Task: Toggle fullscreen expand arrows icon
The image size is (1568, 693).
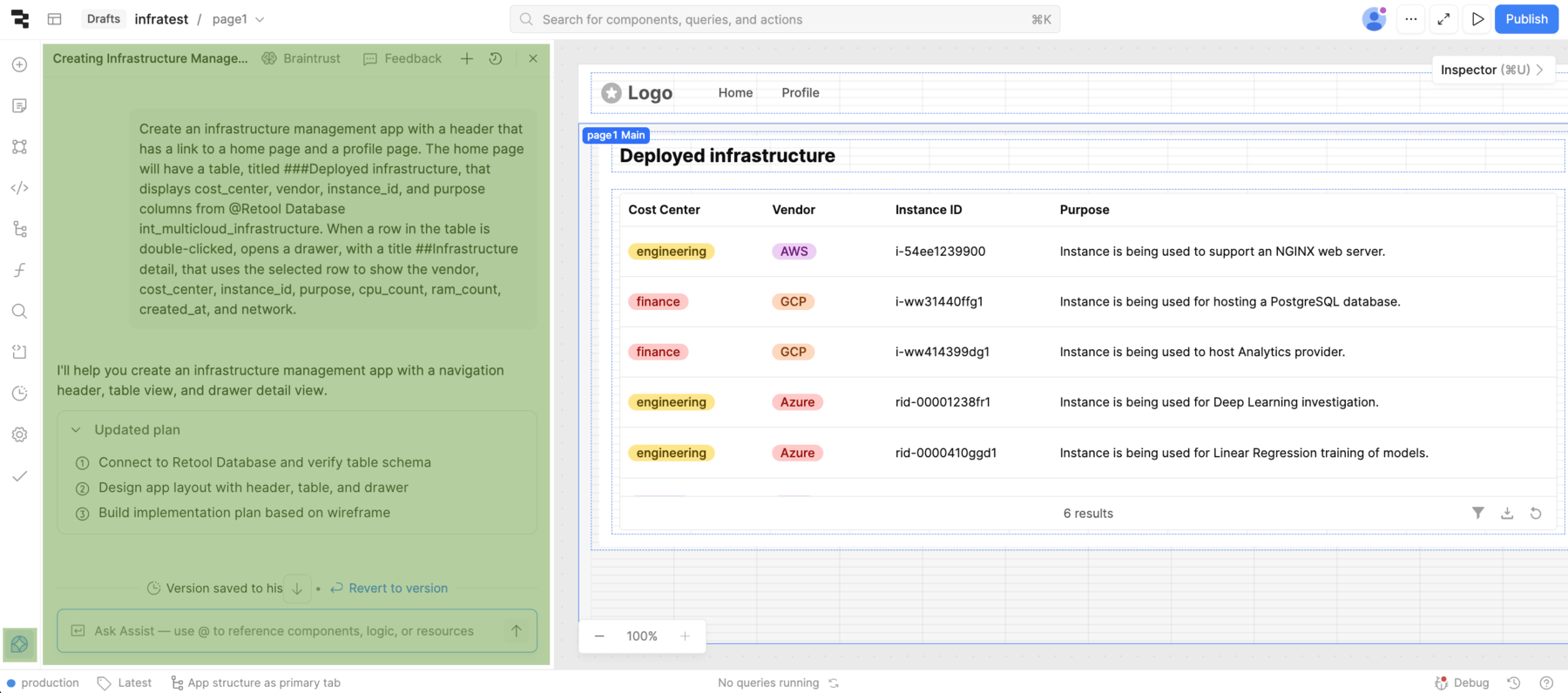Action: [1443, 19]
